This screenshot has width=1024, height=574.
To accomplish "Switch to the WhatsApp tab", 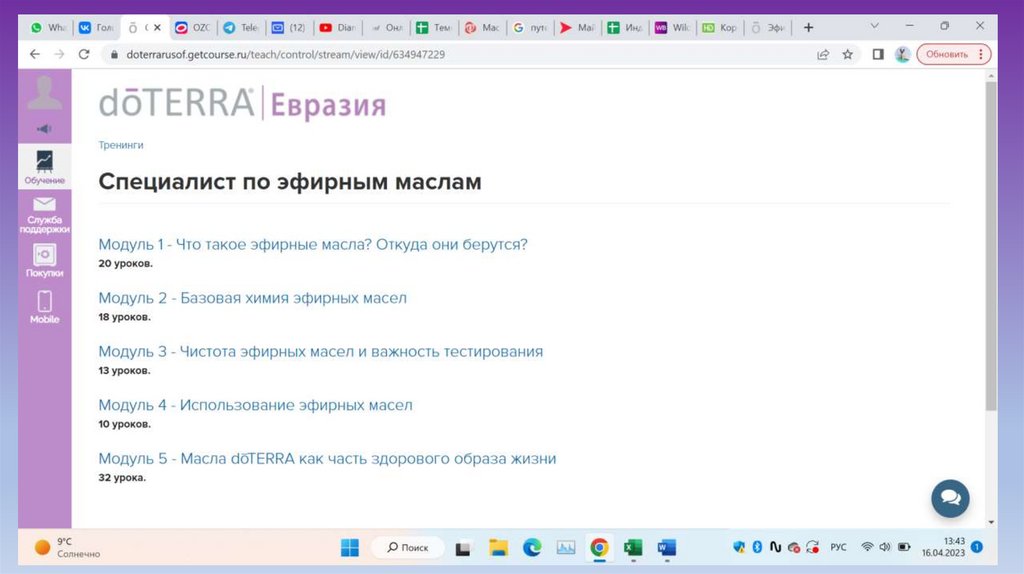I will tap(48, 27).
